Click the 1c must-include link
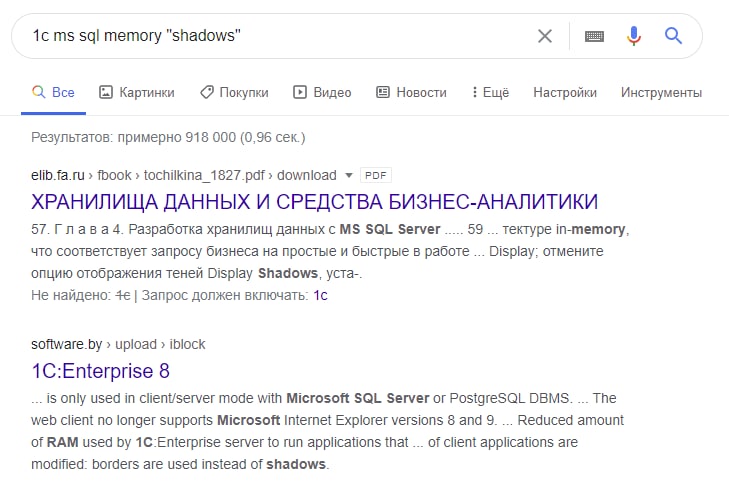 [320, 295]
